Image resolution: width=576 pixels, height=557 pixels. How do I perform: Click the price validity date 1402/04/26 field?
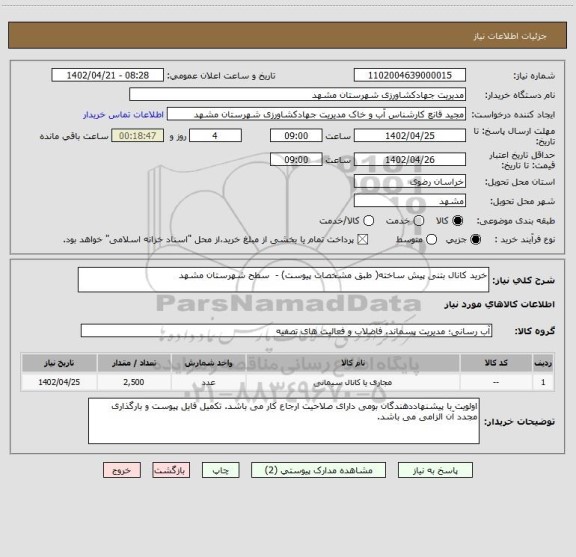tap(410, 159)
